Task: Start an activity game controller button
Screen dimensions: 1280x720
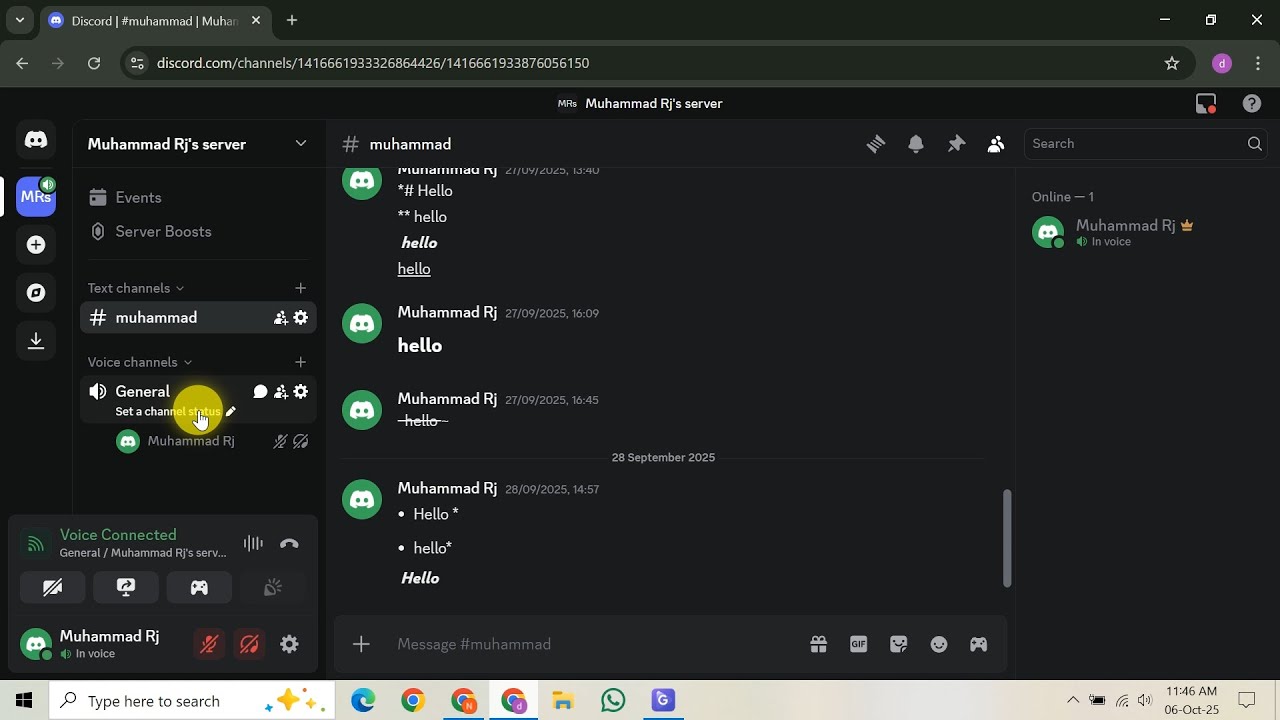Action: pyautogui.click(x=199, y=588)
